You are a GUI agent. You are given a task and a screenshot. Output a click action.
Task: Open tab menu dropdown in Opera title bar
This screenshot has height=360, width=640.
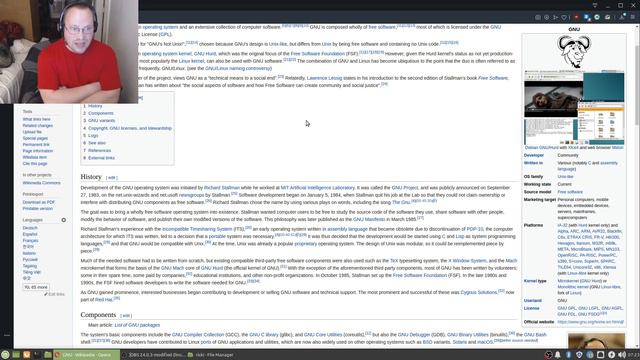(595, 5)
